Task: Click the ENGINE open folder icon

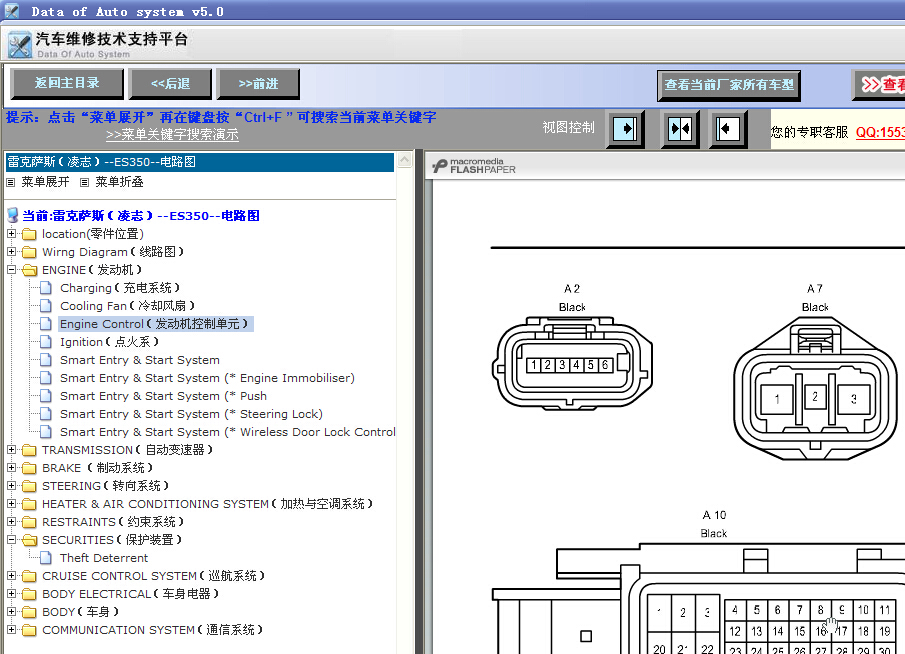Action: pyautogui.click(x=29, y=270)
